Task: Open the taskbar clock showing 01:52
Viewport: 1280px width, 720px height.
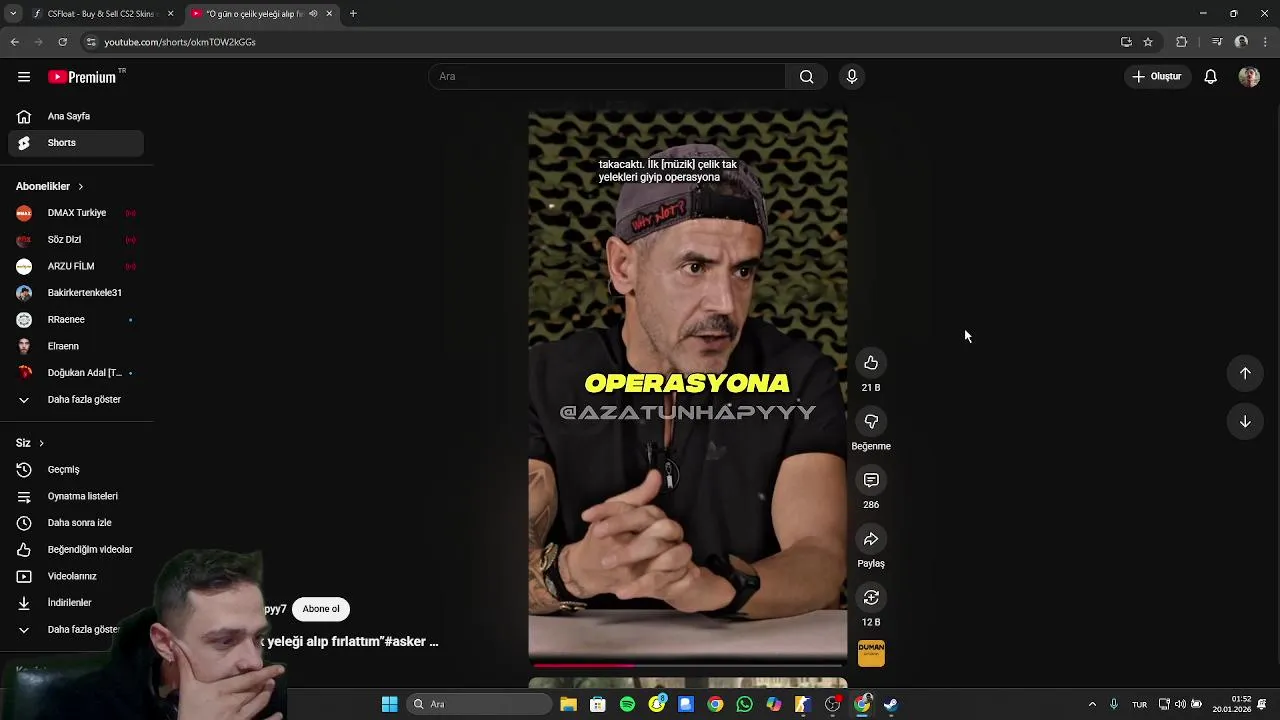Action: 1231,704
